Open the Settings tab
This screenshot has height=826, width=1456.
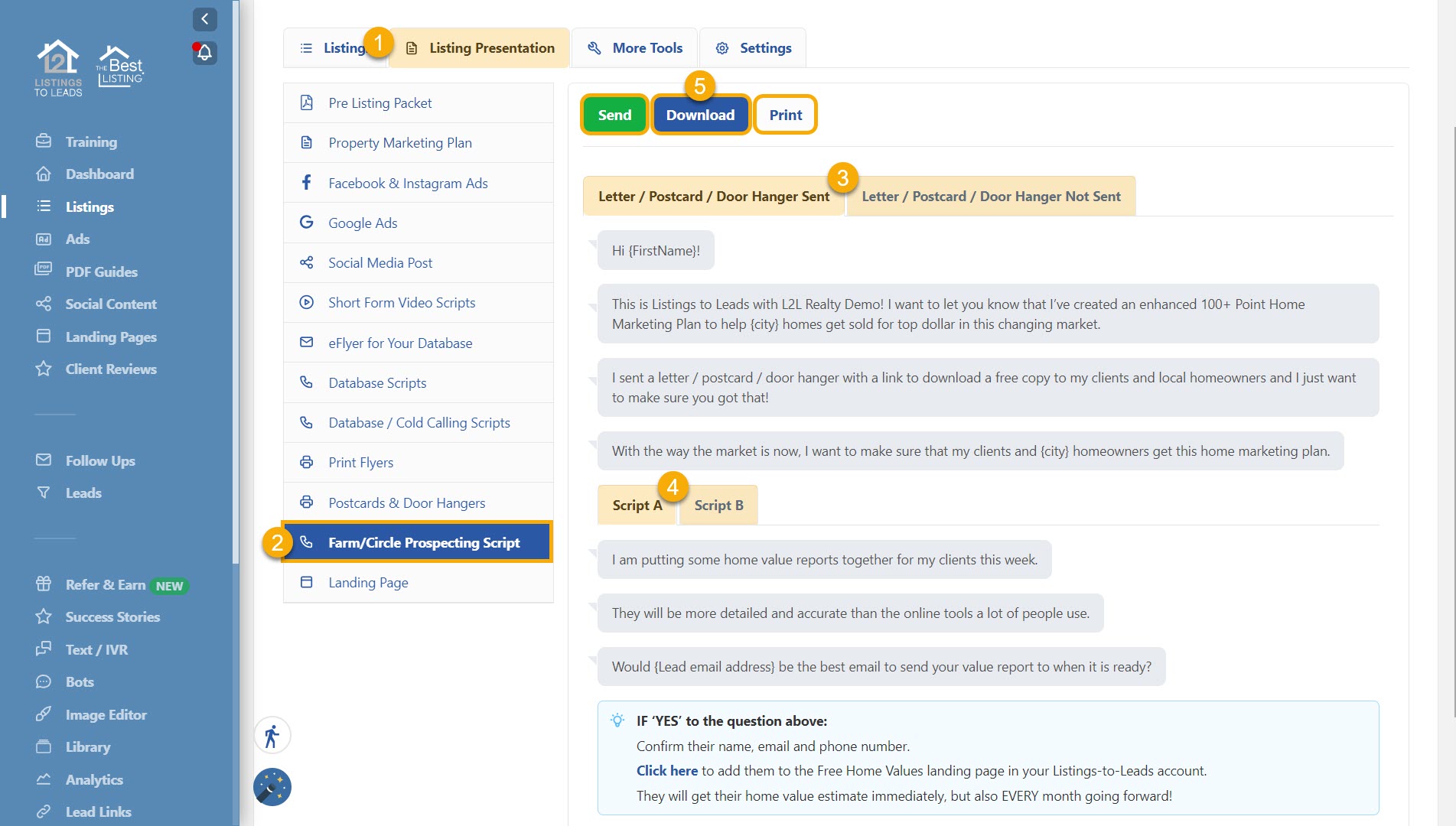[764, 47]
